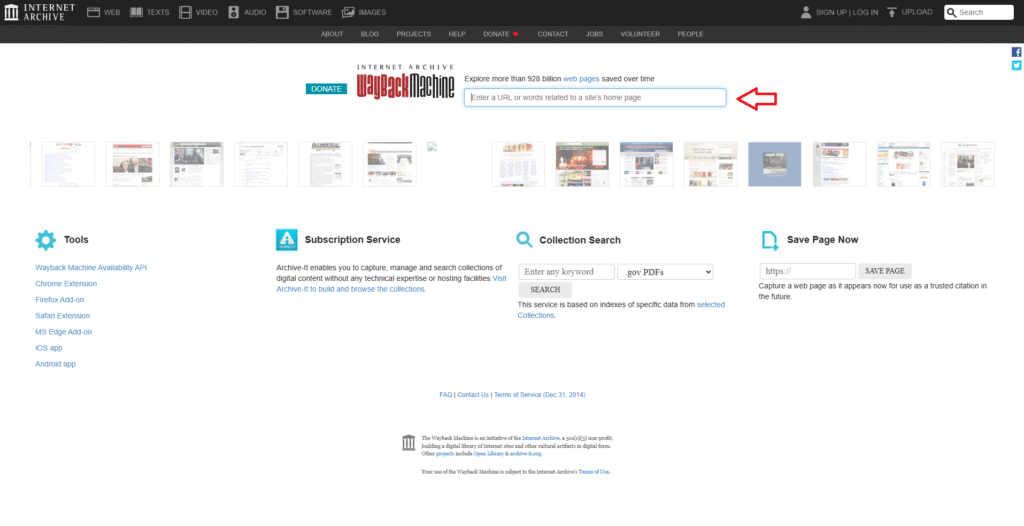The height and width of the screenshot is (526, 1024).
Task: Open the People menu item
Action: (x=690, y=34)
